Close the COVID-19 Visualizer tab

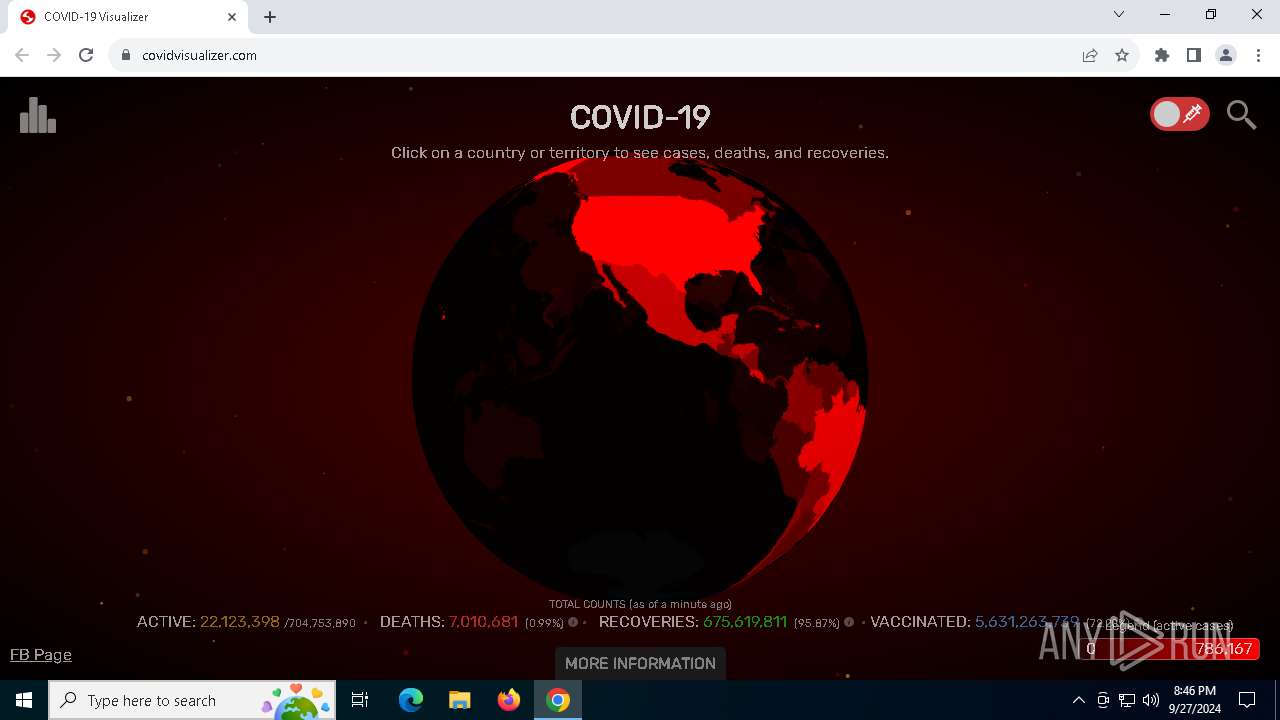coord(232,17)
